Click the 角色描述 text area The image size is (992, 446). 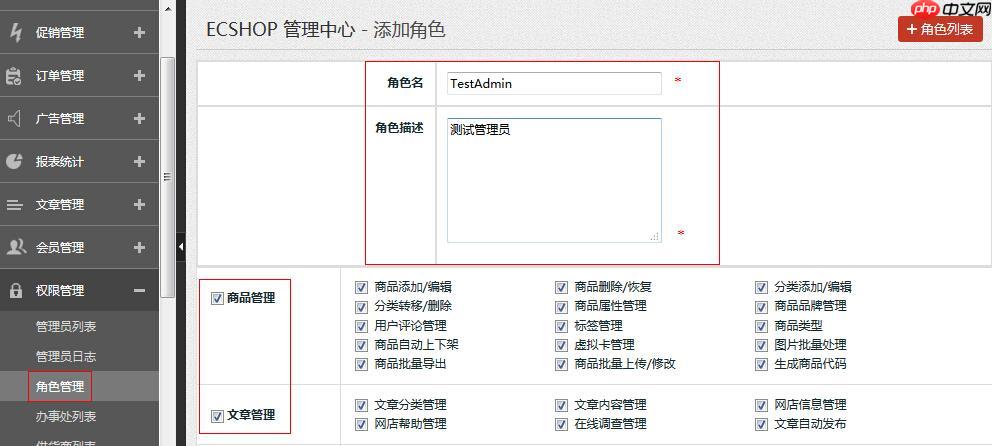click(554, 180)
